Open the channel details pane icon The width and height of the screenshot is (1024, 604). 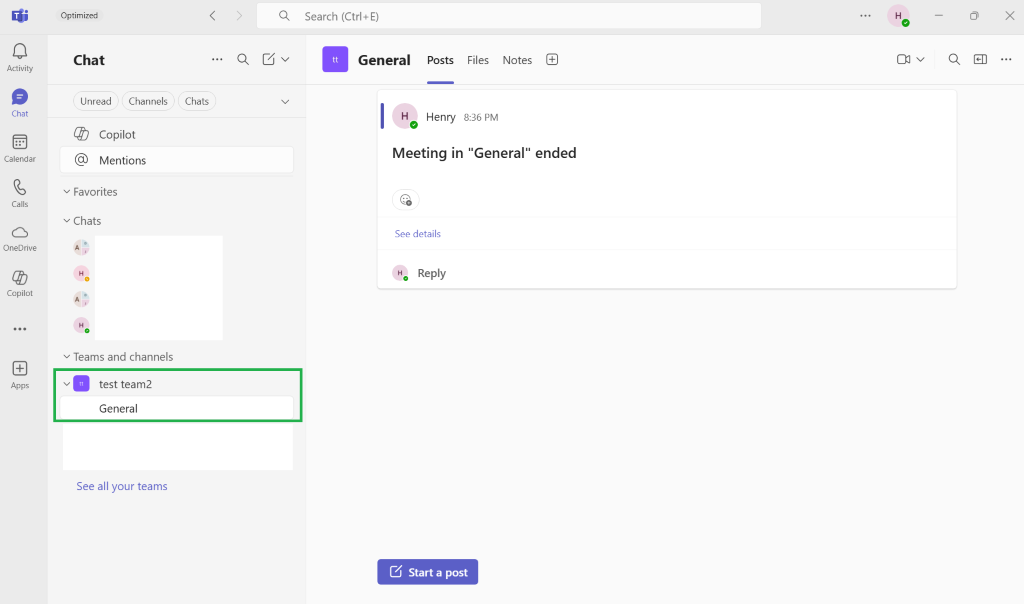tap(980, 59)
